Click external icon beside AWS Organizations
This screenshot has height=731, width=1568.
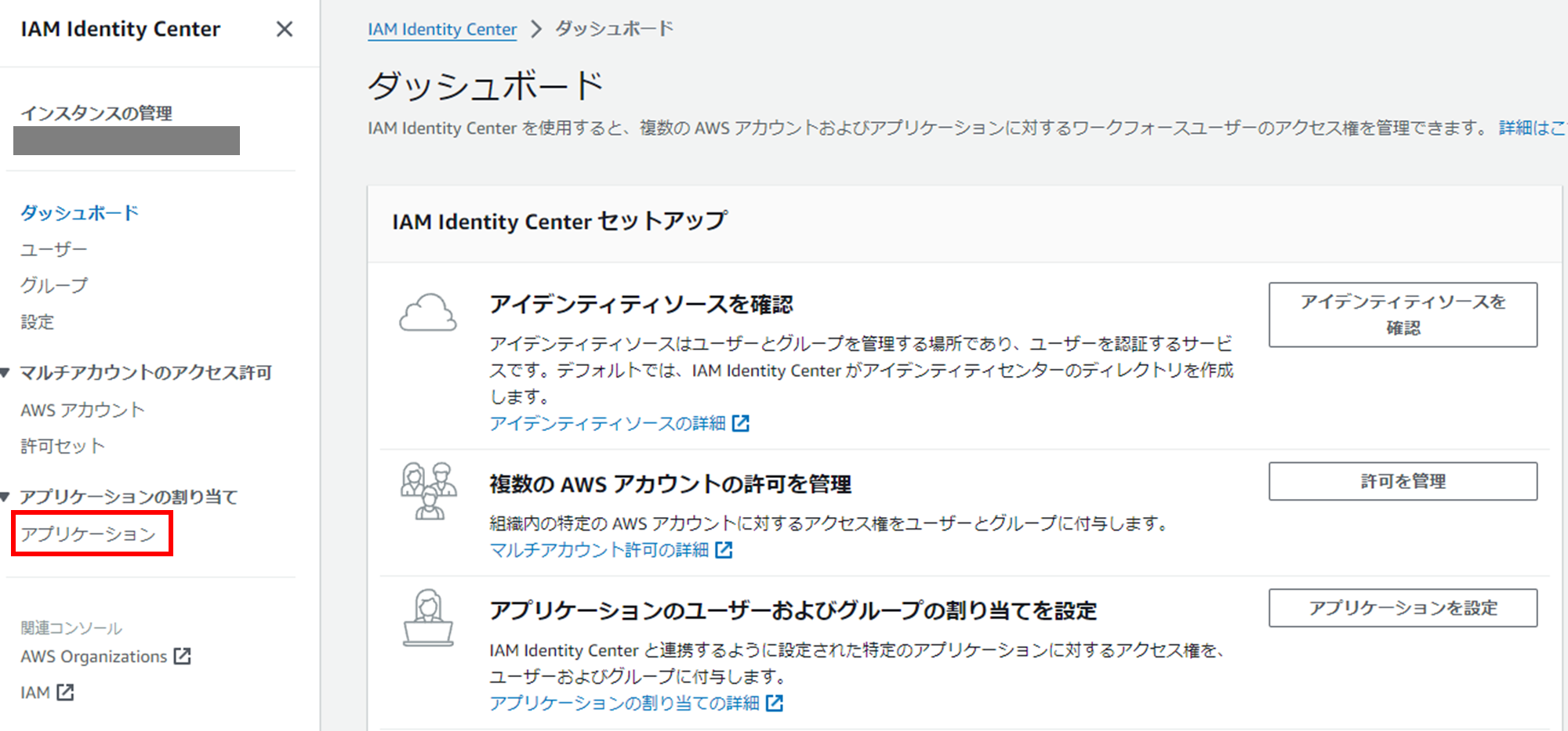182,656
